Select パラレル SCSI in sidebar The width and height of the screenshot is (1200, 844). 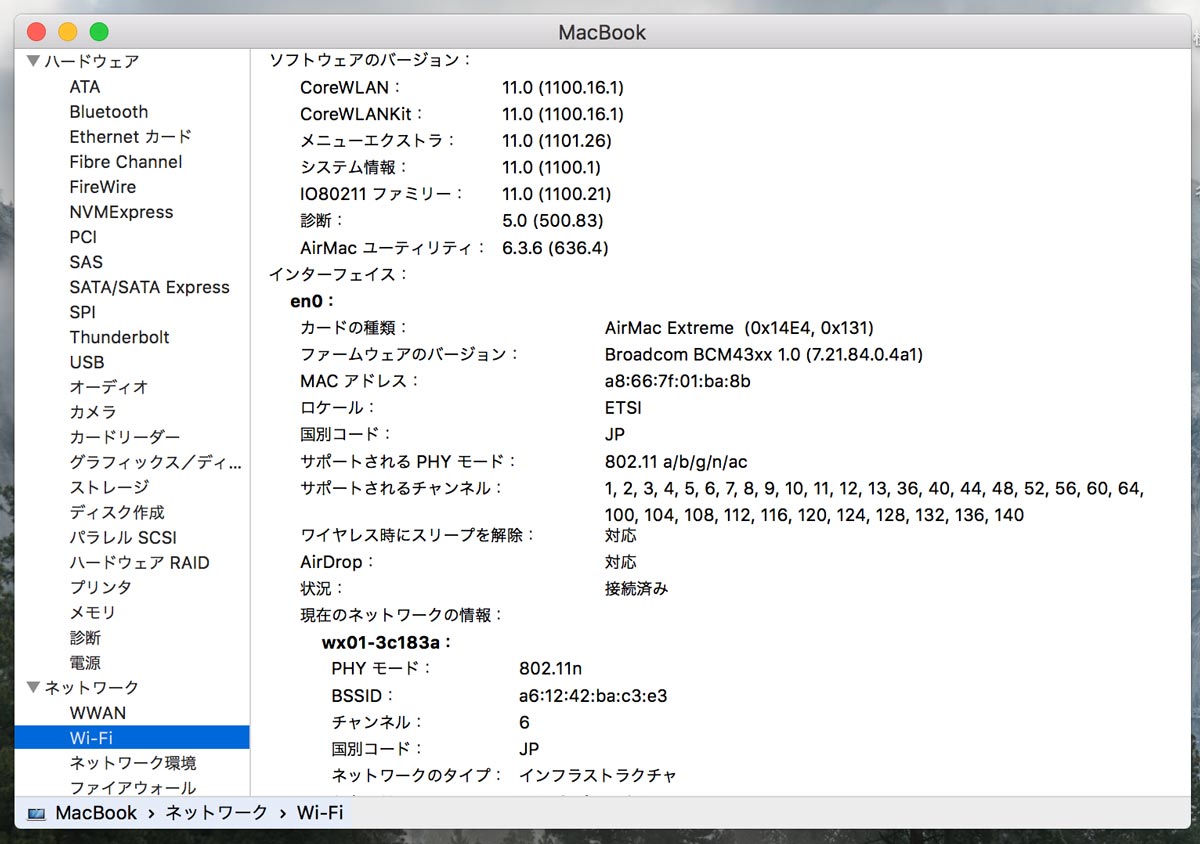point(123,537)
